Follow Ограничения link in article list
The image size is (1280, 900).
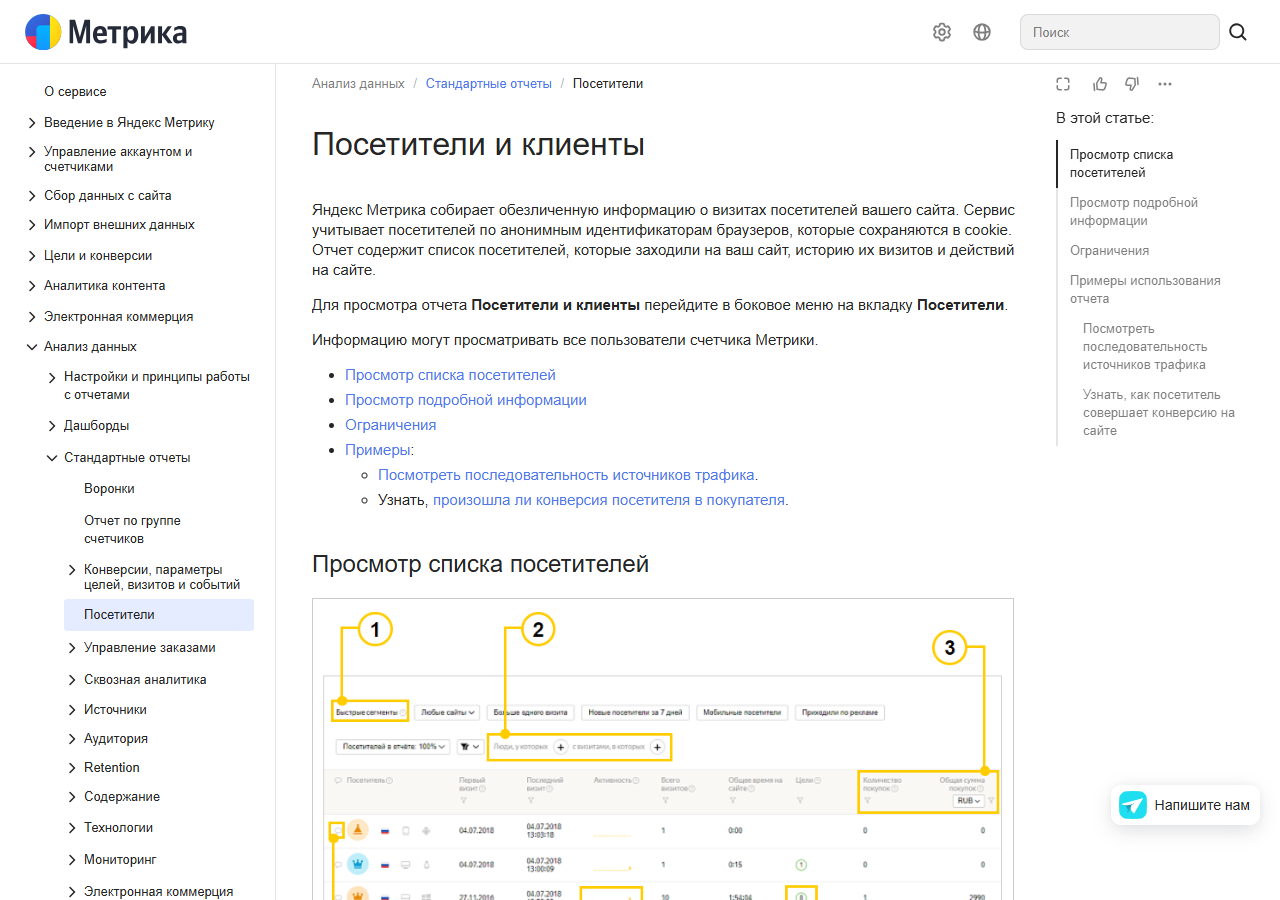click(x=390, y=425)
